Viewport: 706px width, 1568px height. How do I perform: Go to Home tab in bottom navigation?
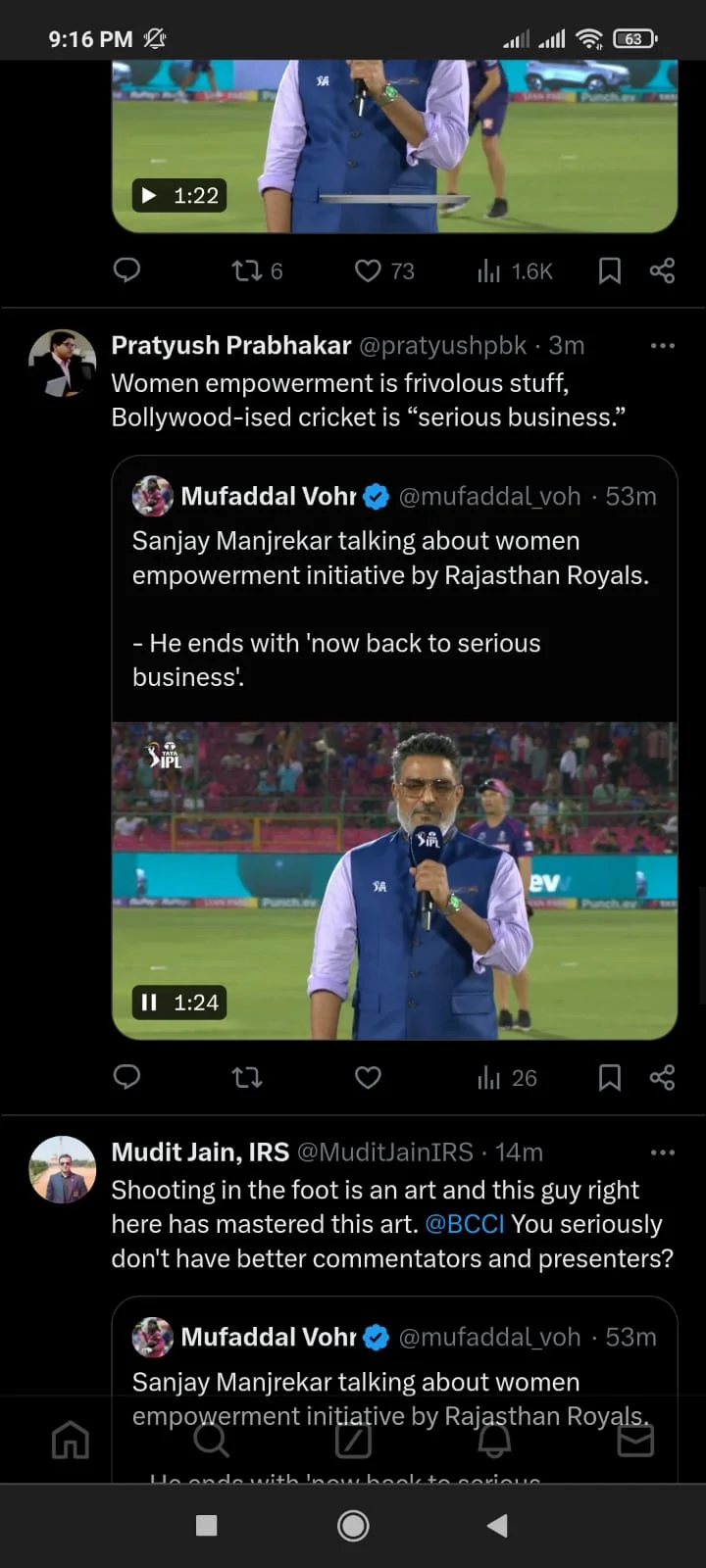point(71,1440)
